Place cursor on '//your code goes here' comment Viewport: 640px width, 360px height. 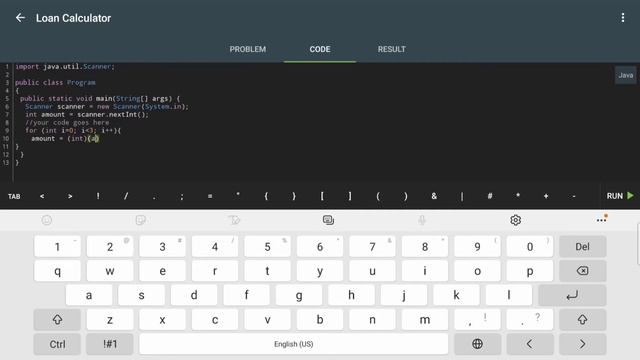coord(67,122)
